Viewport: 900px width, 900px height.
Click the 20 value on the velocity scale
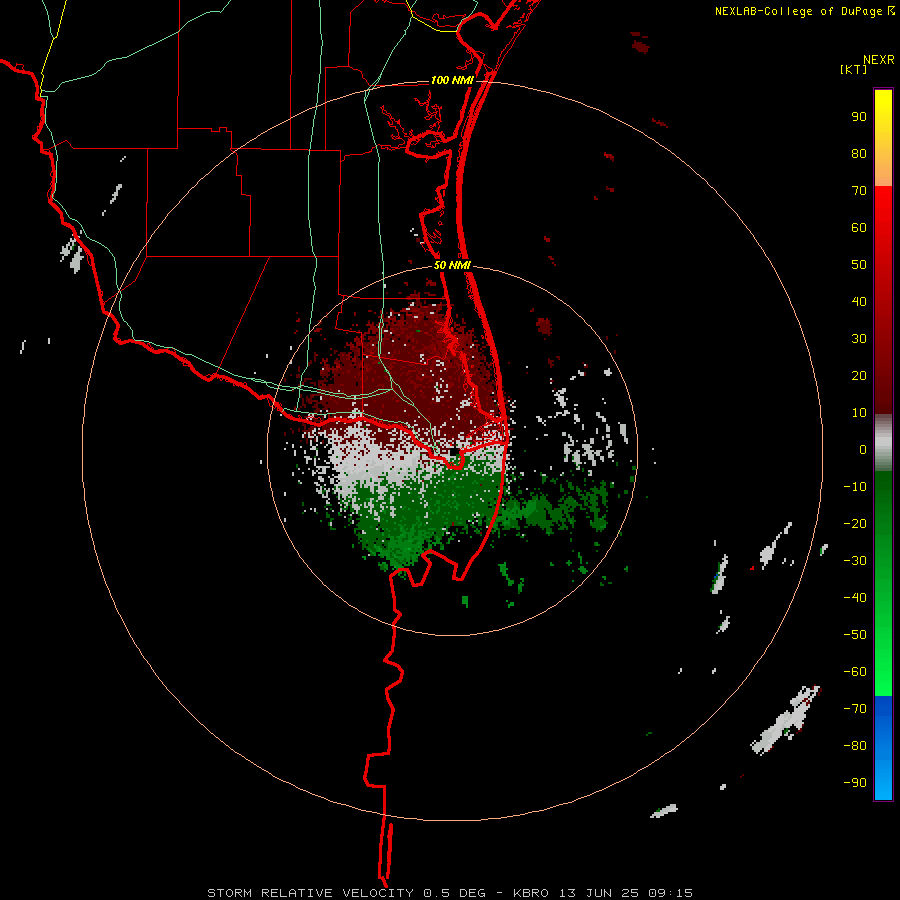coord(859,376)
